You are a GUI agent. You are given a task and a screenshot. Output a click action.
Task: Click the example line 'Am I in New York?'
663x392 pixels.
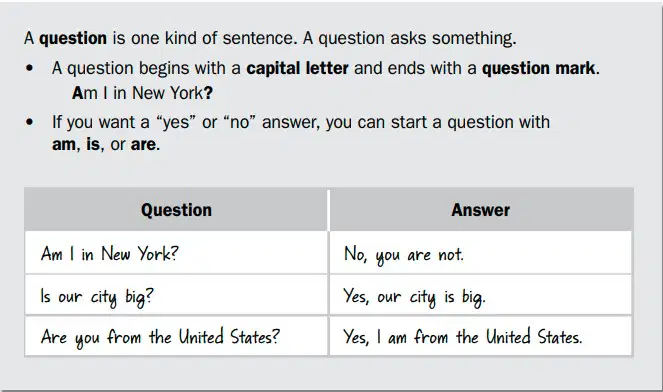(142, 93)
